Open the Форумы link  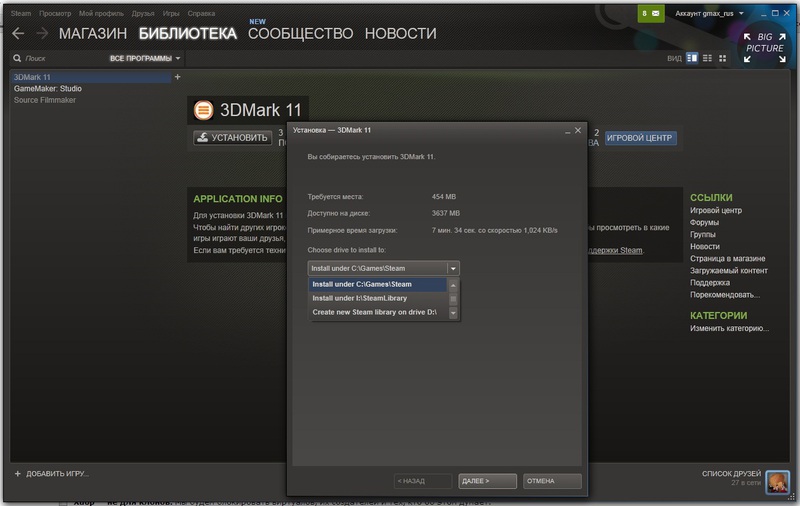704,222
